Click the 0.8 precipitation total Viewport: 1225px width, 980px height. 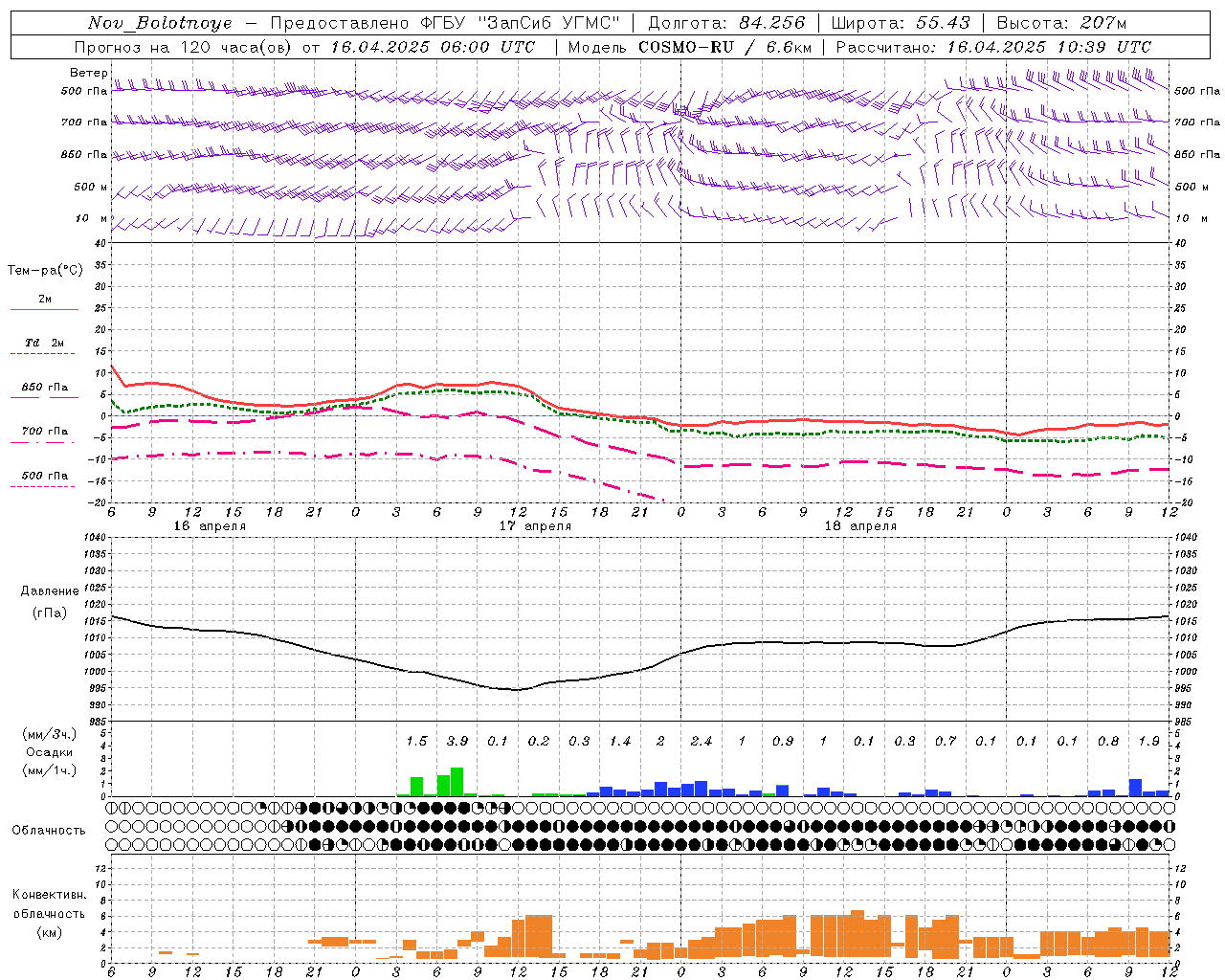pos(1108,742)
